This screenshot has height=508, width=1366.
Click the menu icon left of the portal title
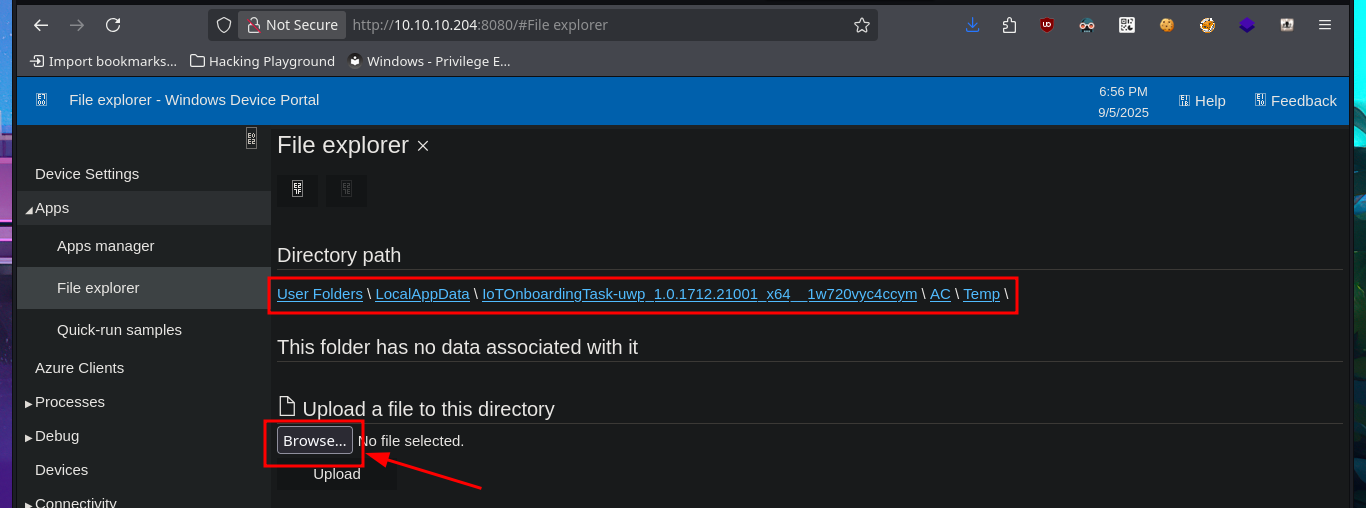42,100
